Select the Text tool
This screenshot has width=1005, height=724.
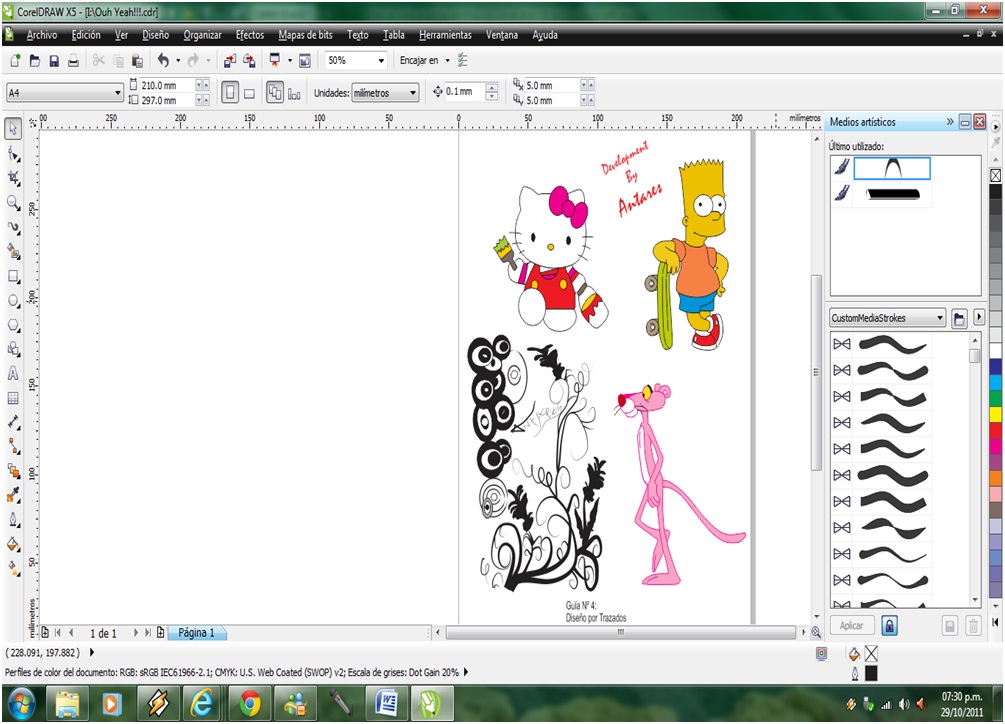click(13, 374)
